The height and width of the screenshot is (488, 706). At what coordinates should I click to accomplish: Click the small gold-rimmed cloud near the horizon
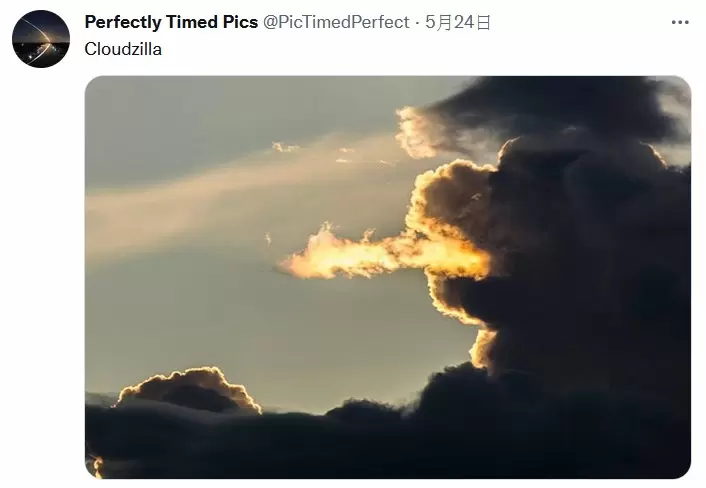189,389
